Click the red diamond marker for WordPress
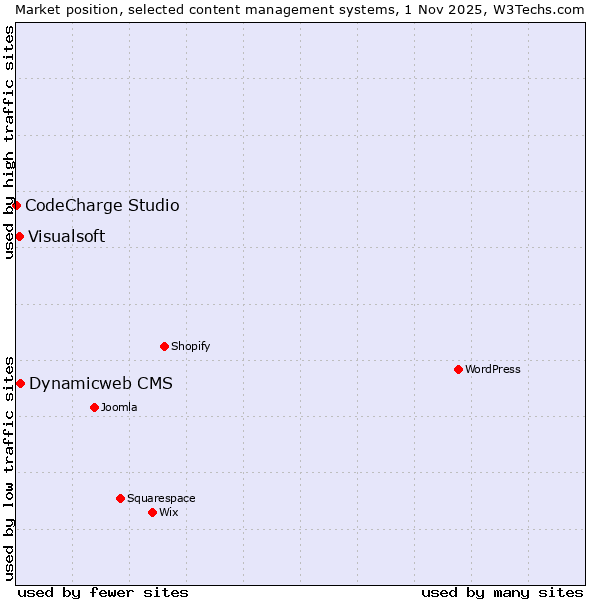This screenshot has width=600, height=600. coord(458,369)
